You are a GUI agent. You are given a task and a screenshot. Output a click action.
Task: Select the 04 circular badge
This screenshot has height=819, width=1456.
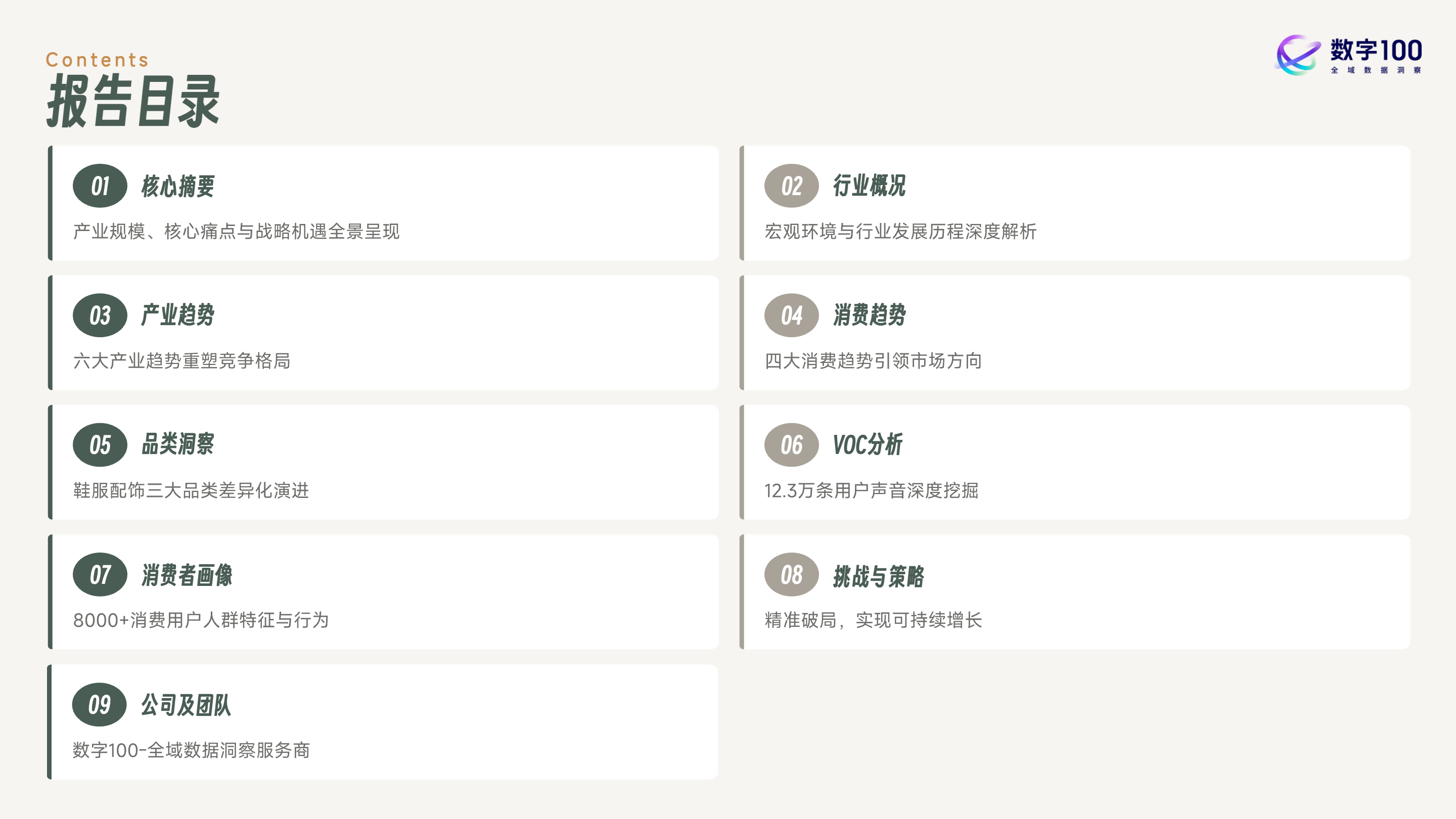pos(791,315)
